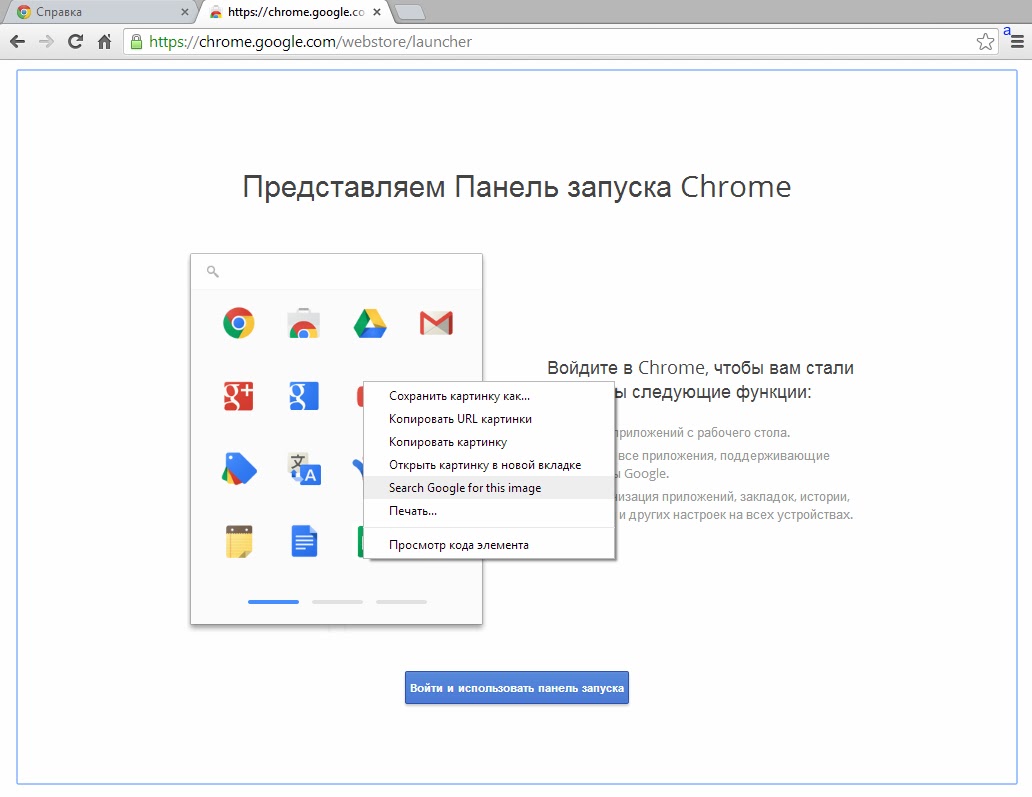
Task: Choose Просмотр кода элемента
Action: tap(489, 545)
